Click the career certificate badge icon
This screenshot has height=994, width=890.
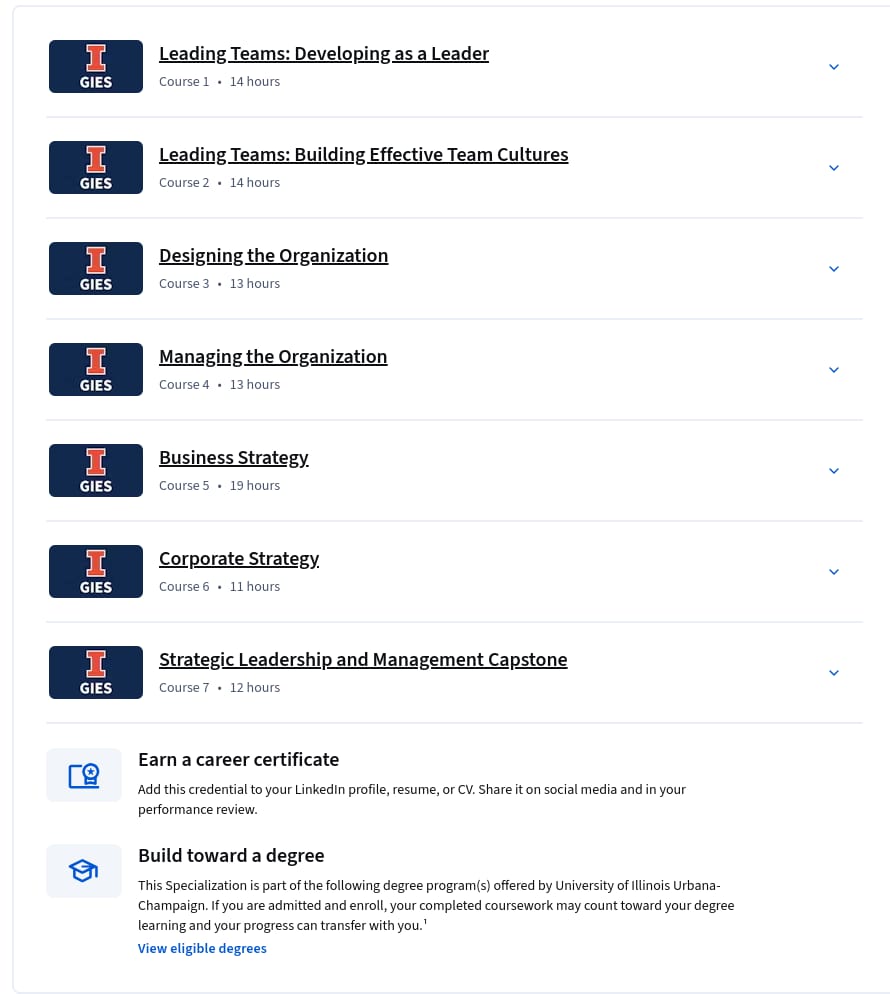84,775
